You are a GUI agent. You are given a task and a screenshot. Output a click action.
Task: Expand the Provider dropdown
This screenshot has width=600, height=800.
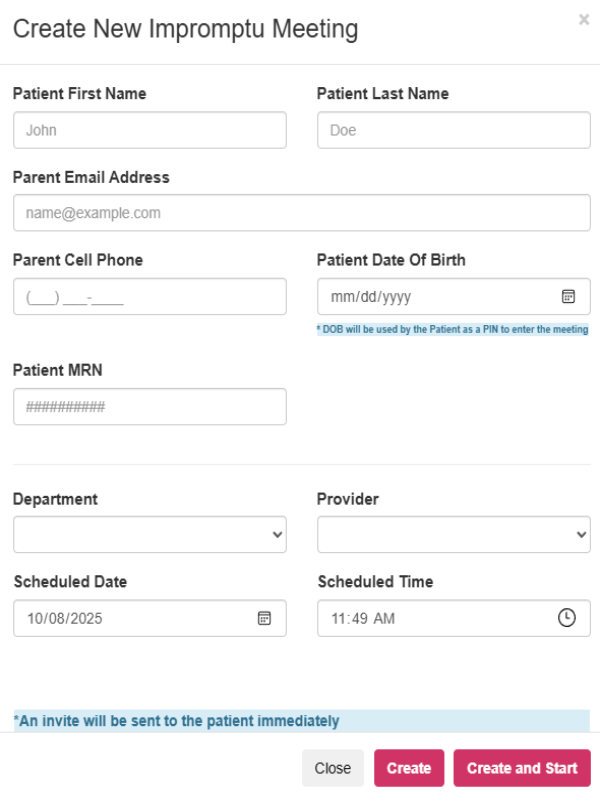[x=454, y=535]
